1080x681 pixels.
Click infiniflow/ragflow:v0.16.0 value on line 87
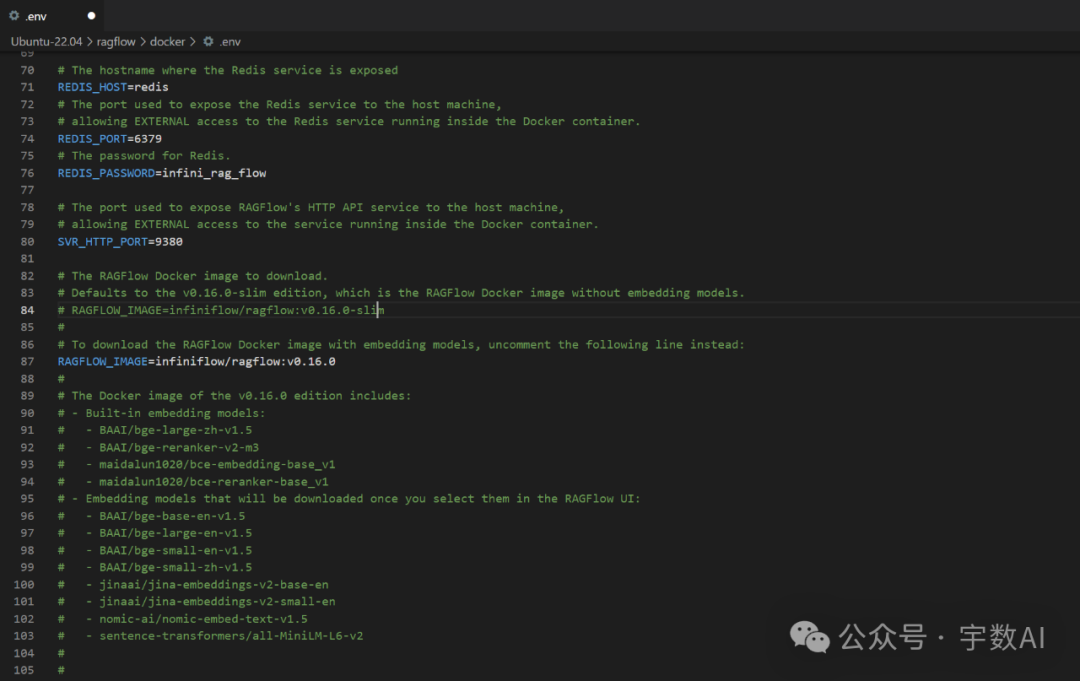click(245, 362)
